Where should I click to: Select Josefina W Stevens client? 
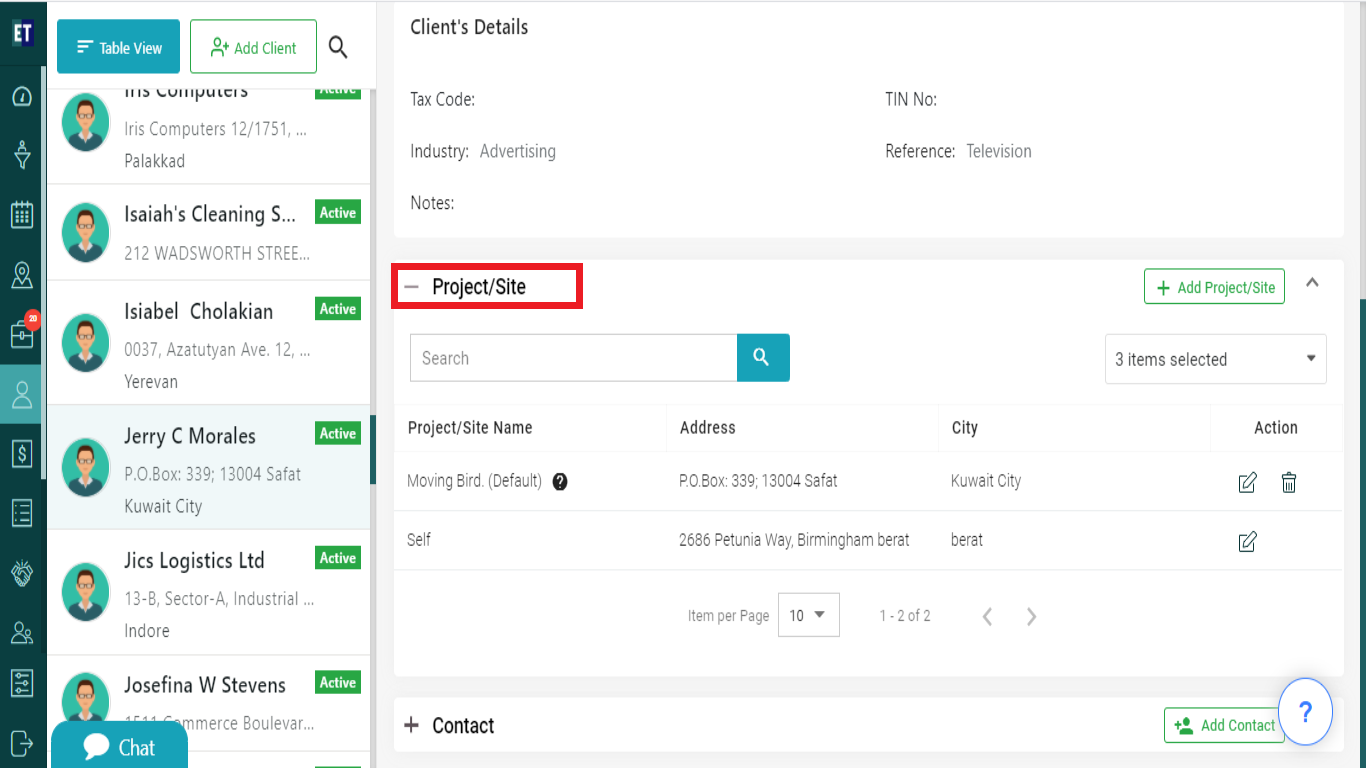click(208, 705)
